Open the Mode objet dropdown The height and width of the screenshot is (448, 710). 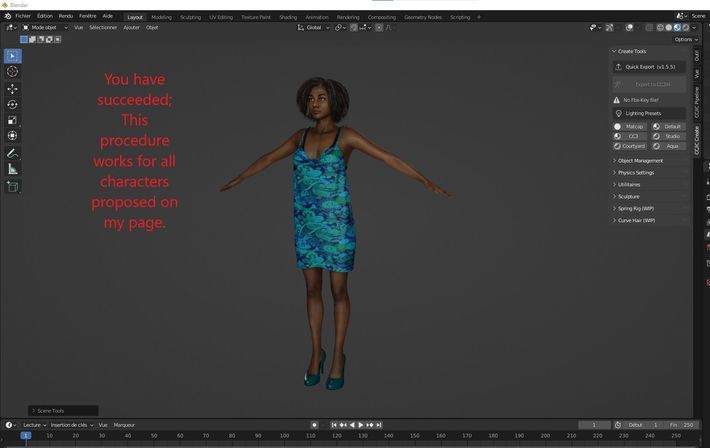coord(45,28)
